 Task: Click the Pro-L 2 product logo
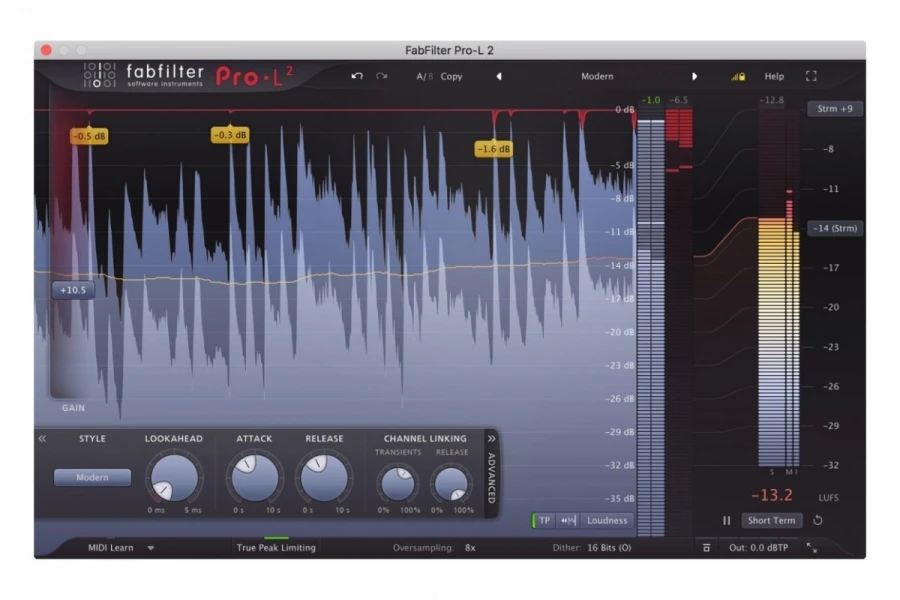pyautogui.click(x=255, y=76)
